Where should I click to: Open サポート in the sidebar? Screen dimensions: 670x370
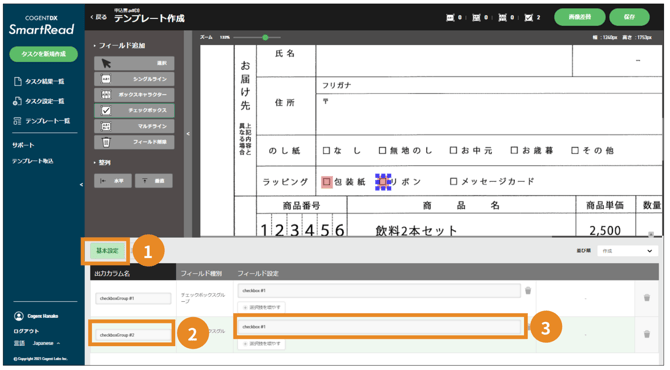click(x=23, y=145)
